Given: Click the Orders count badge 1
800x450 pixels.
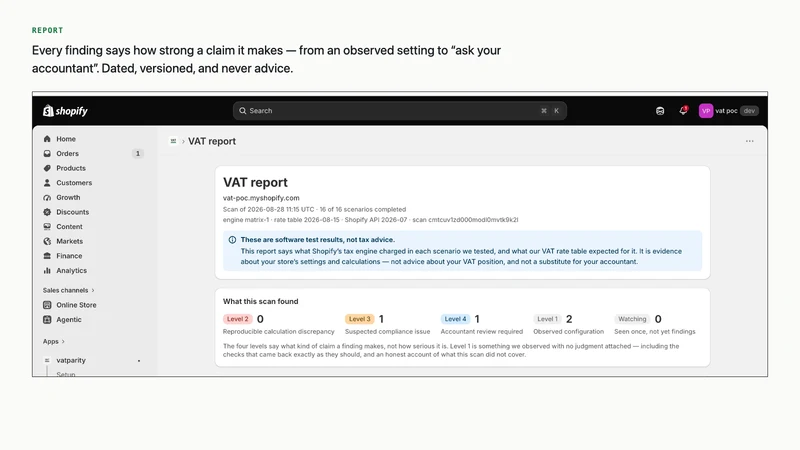Looking at the screenshot, I should point(138,154).
